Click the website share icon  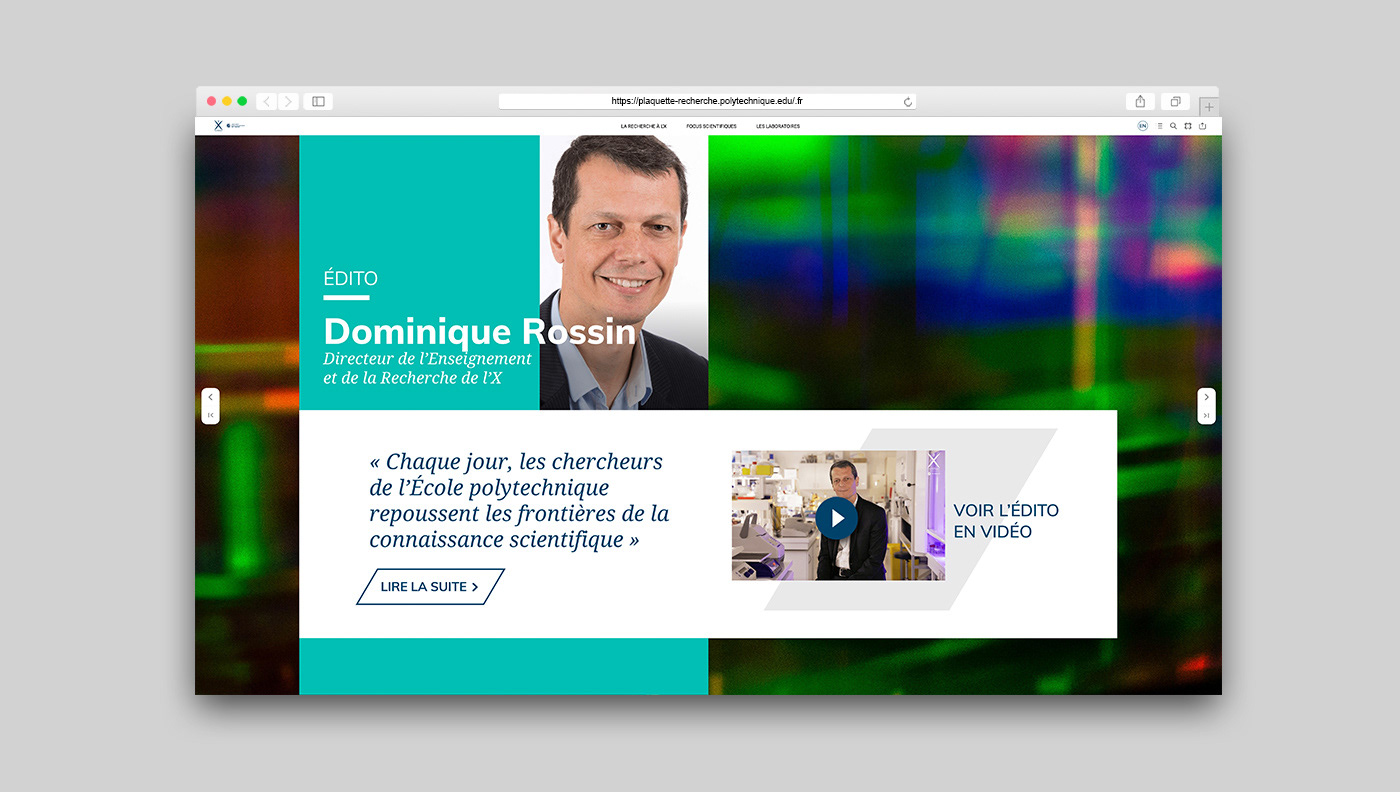pos(1203,126)
